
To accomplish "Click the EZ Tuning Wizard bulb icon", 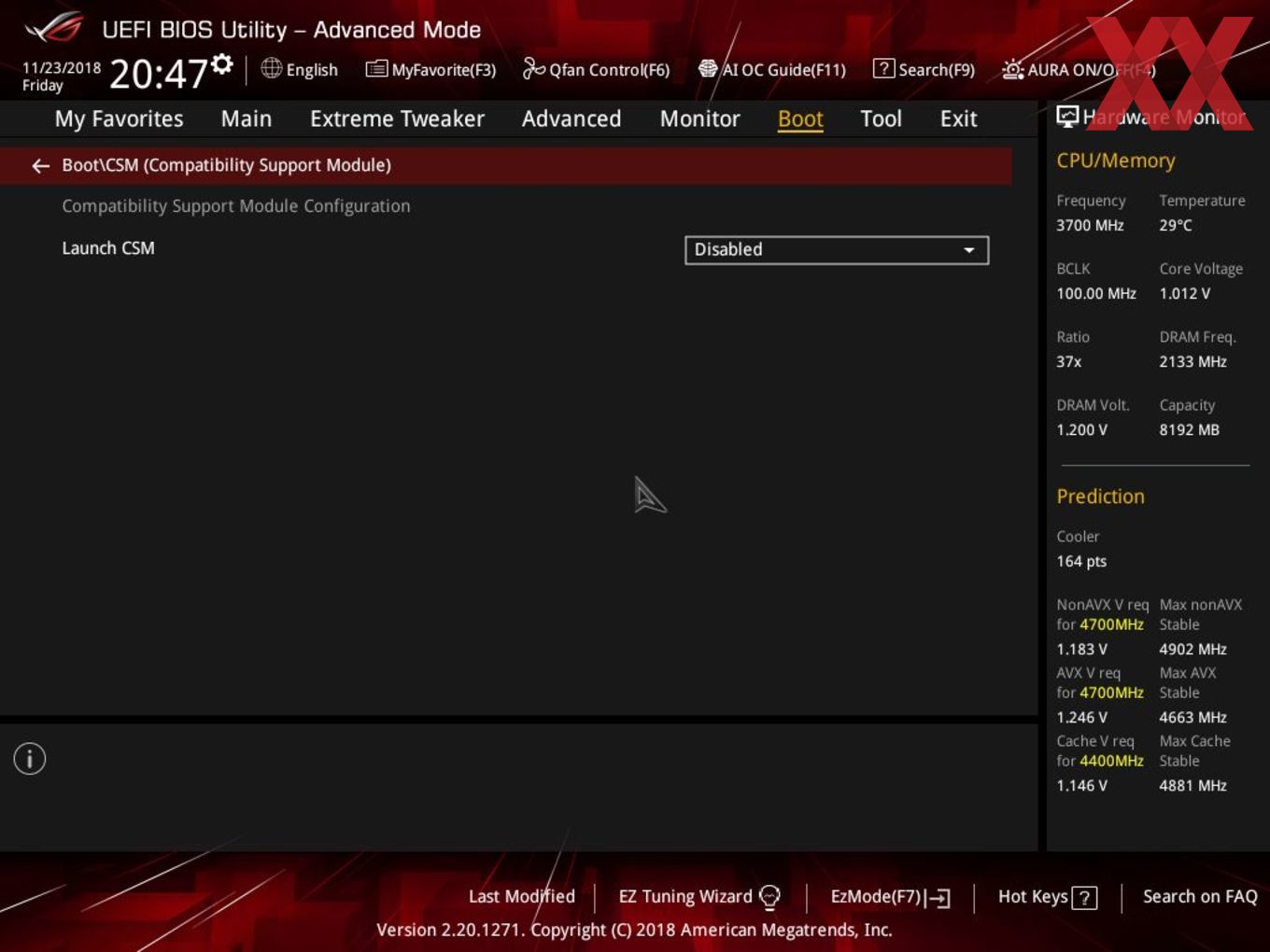I will point(769,897).
